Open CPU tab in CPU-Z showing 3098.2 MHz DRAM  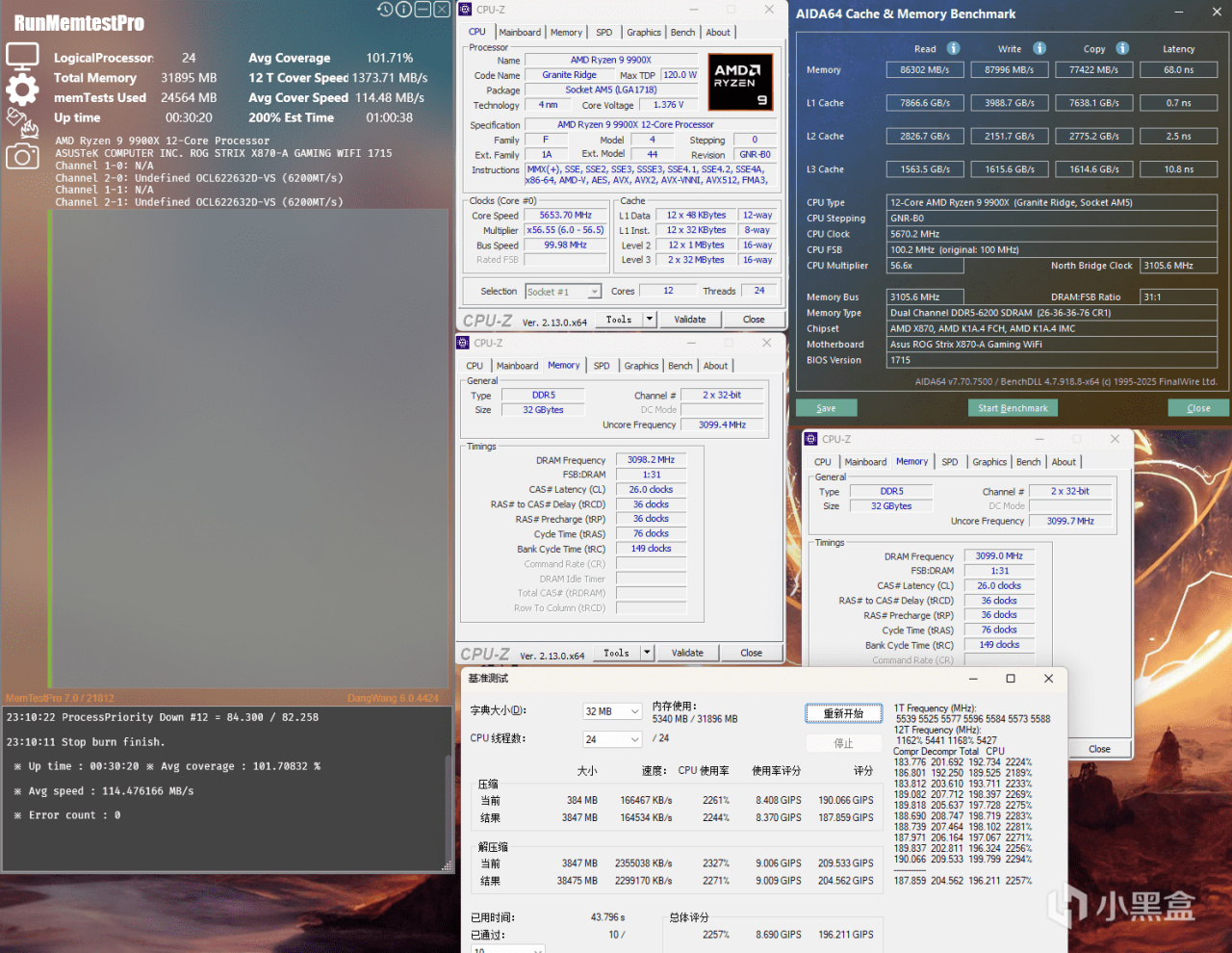pyautogui.click(x=475, y=366)
